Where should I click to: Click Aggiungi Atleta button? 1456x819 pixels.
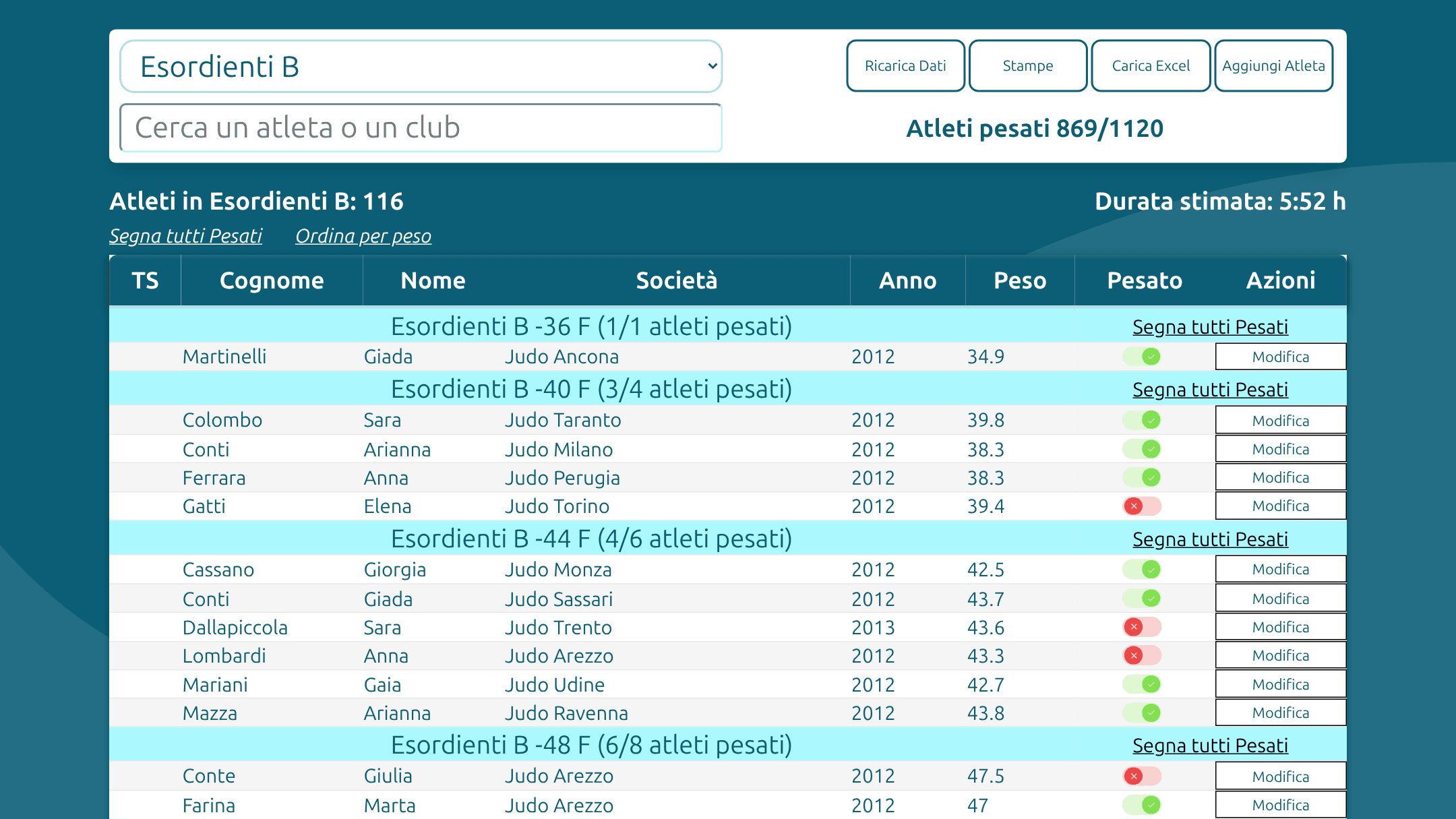click(1273, 65)
